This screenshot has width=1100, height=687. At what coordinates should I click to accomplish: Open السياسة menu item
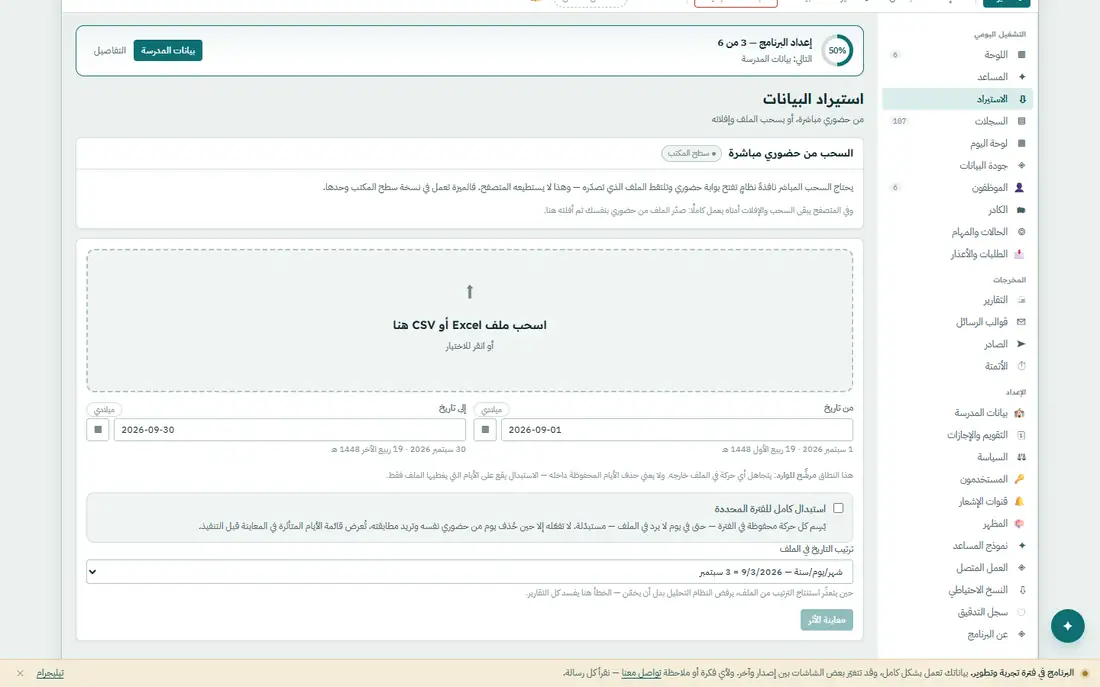click(x=957, y=457)
